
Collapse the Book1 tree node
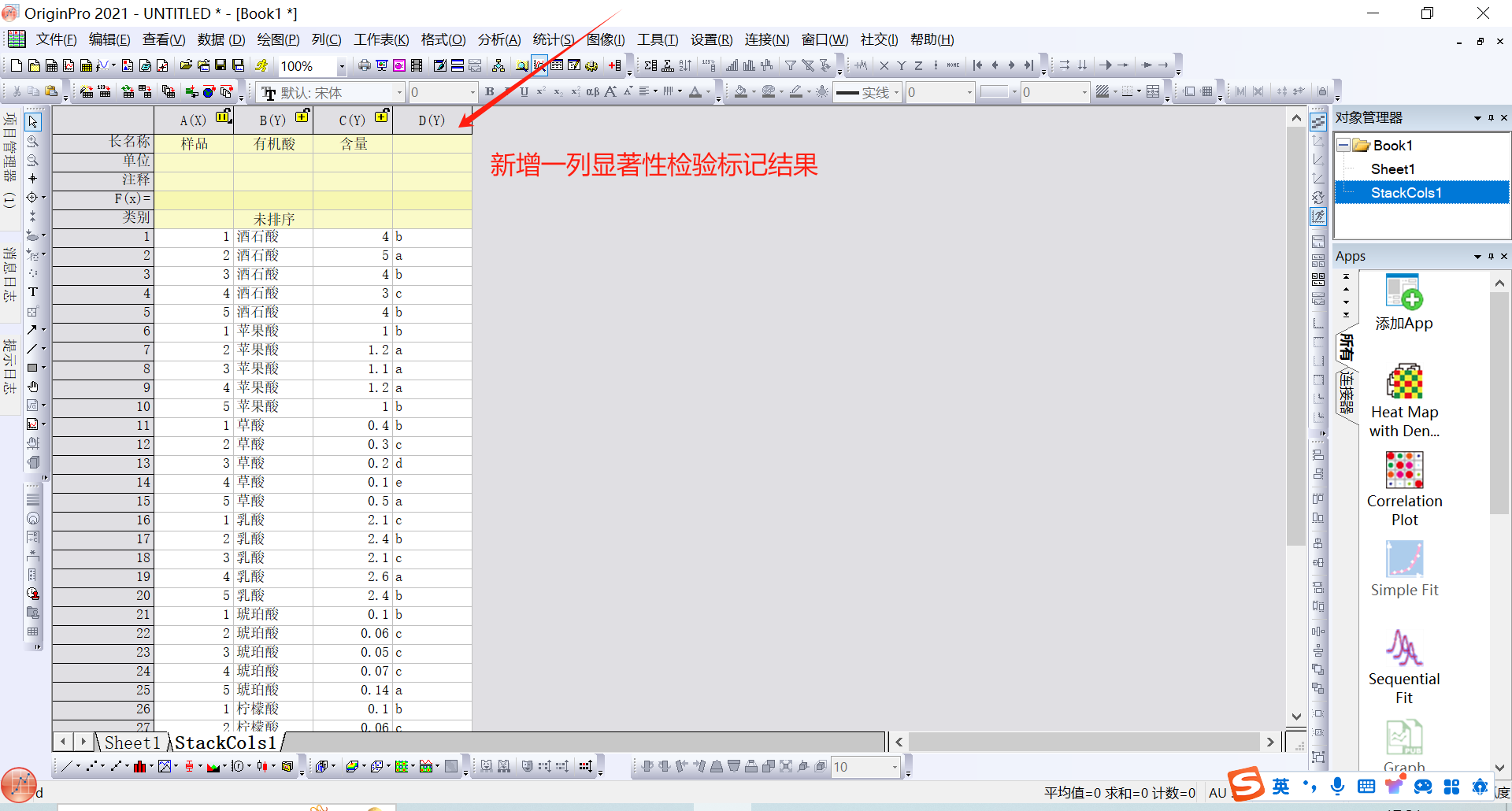click(x=1343, y=146)
